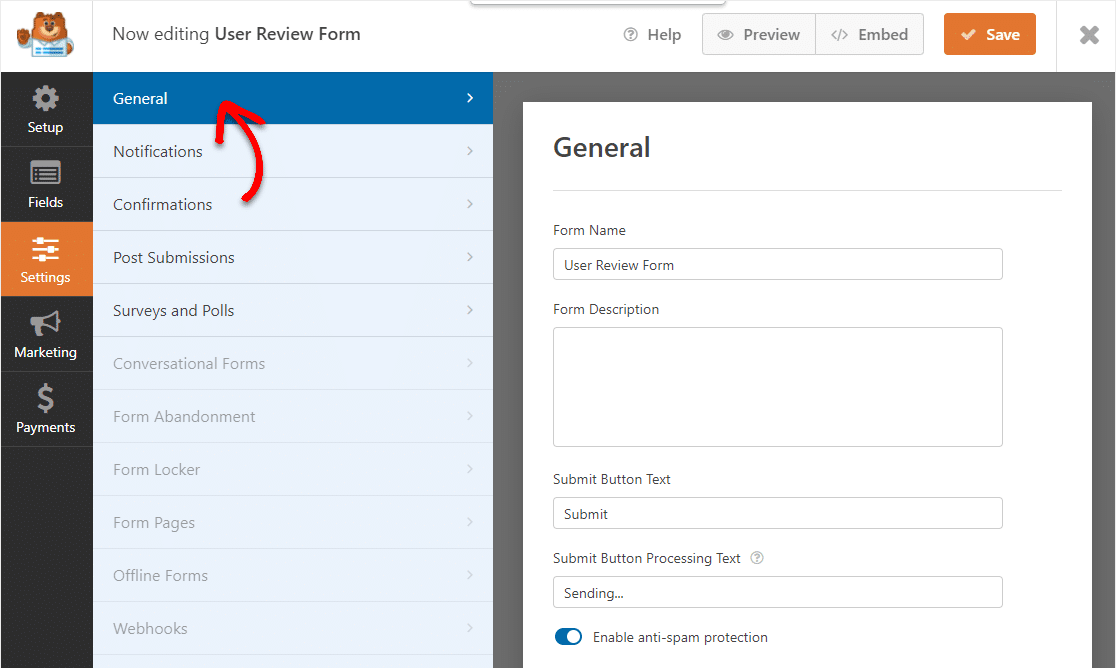Screen dimensions: 1116x668
Task: Open the Confirmations settings section
Action: pos(293,204)
